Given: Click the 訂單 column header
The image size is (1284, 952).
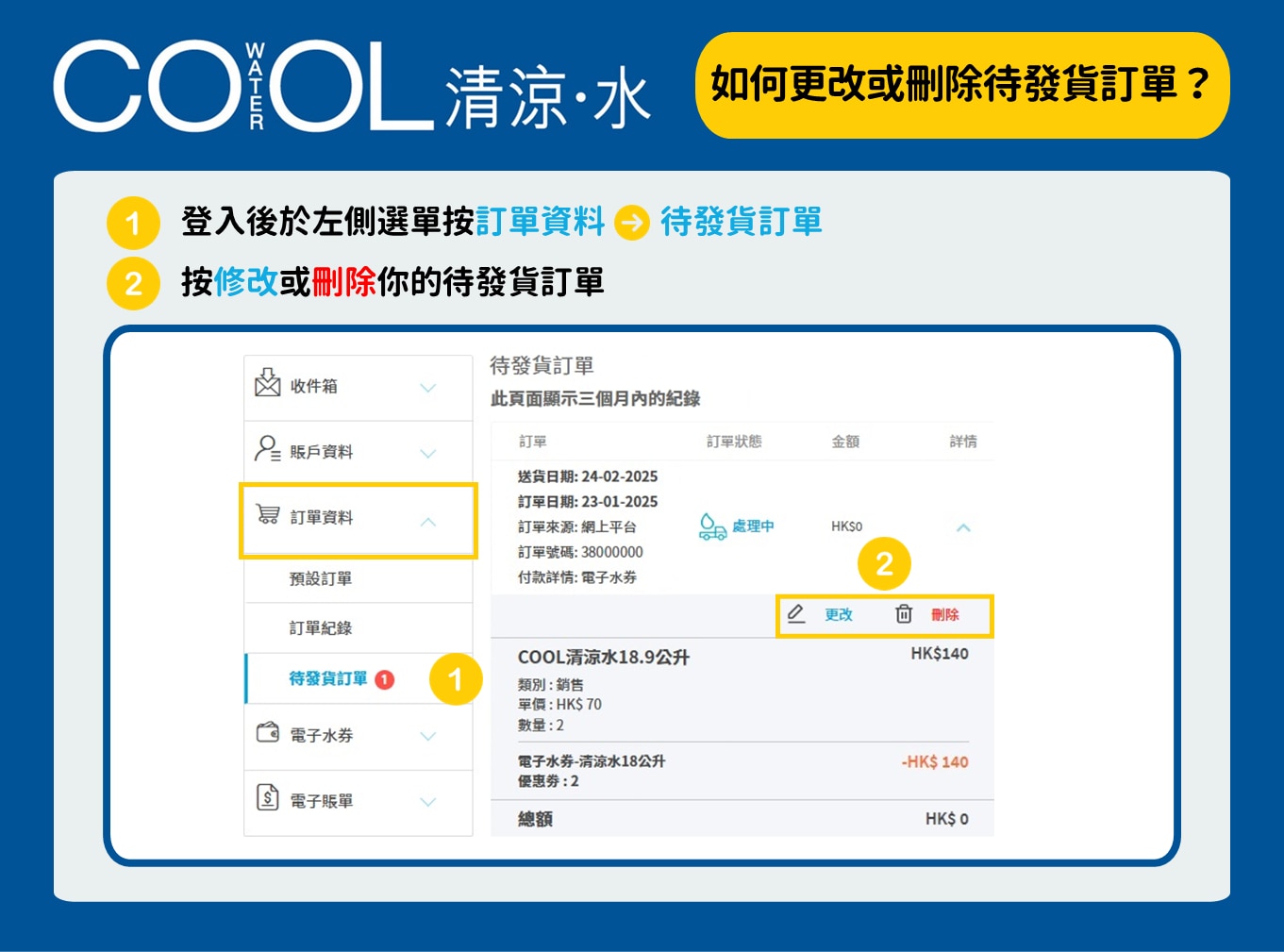Looking at the screenshot, I should pyautogui.click(x=532, y=442).
